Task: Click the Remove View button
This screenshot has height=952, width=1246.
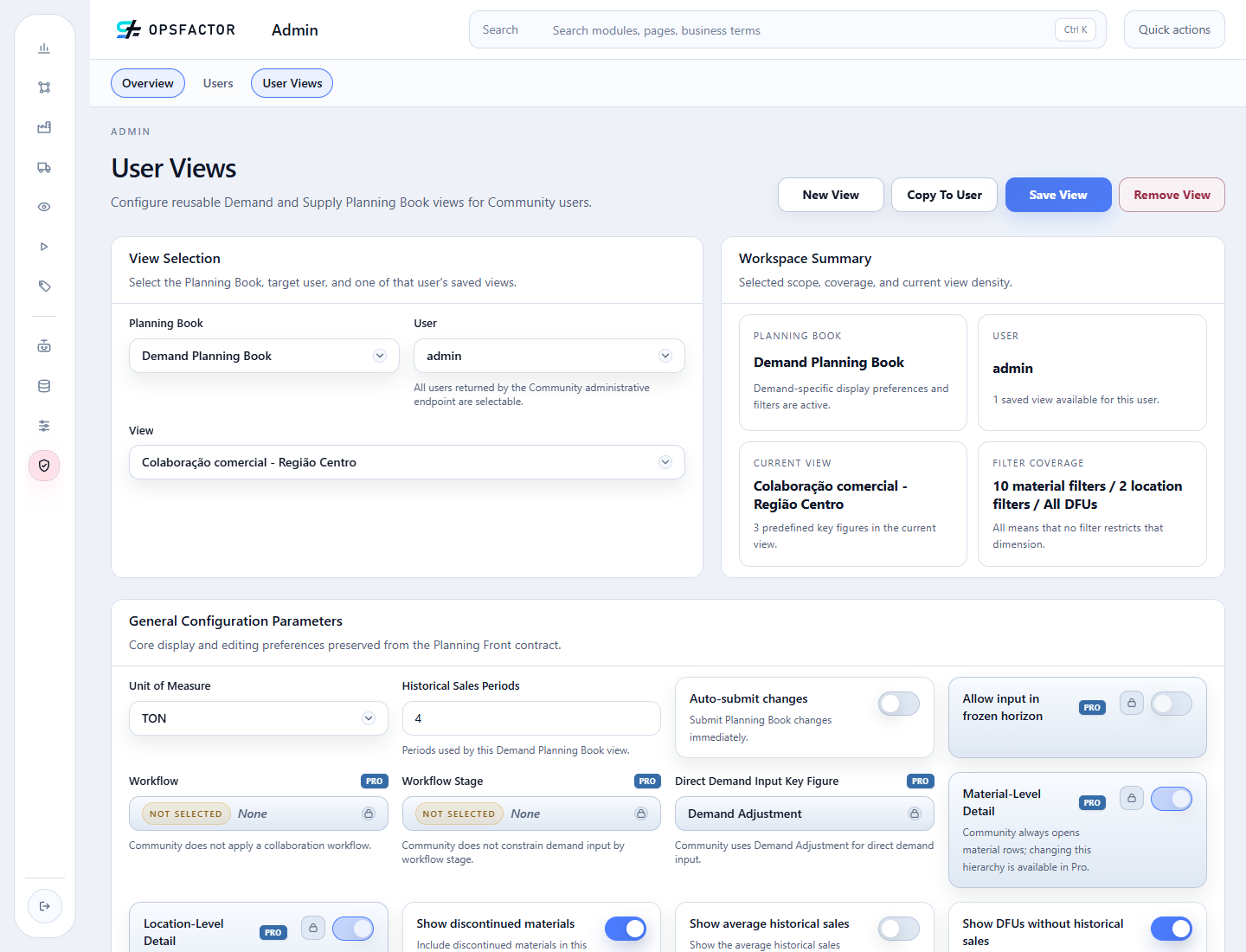Action: click(1172, 195)
